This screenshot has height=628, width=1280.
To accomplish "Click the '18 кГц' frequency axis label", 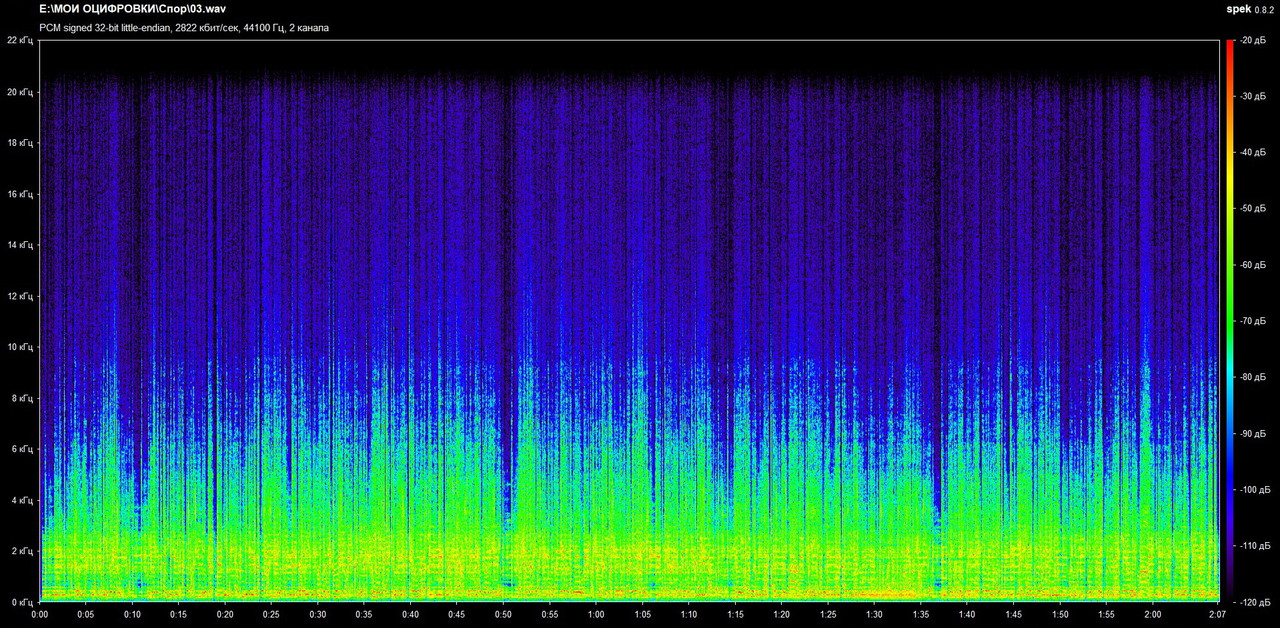I will (19, 143).
